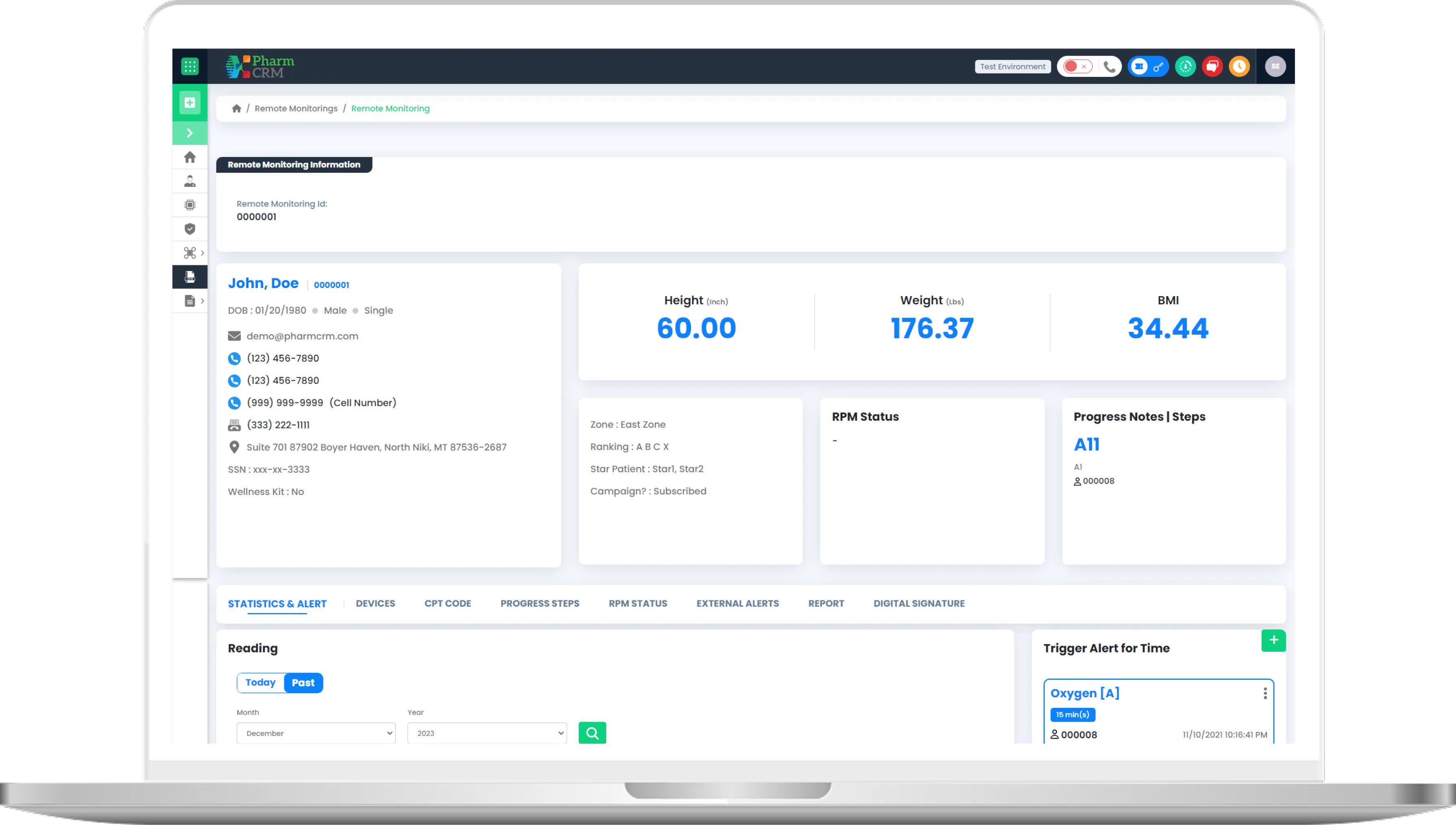Image resolution: width=1456 pixels, height=825 pixels.
Task: Click the green search button
Action: pyautogui.click(x=592, y=733)
